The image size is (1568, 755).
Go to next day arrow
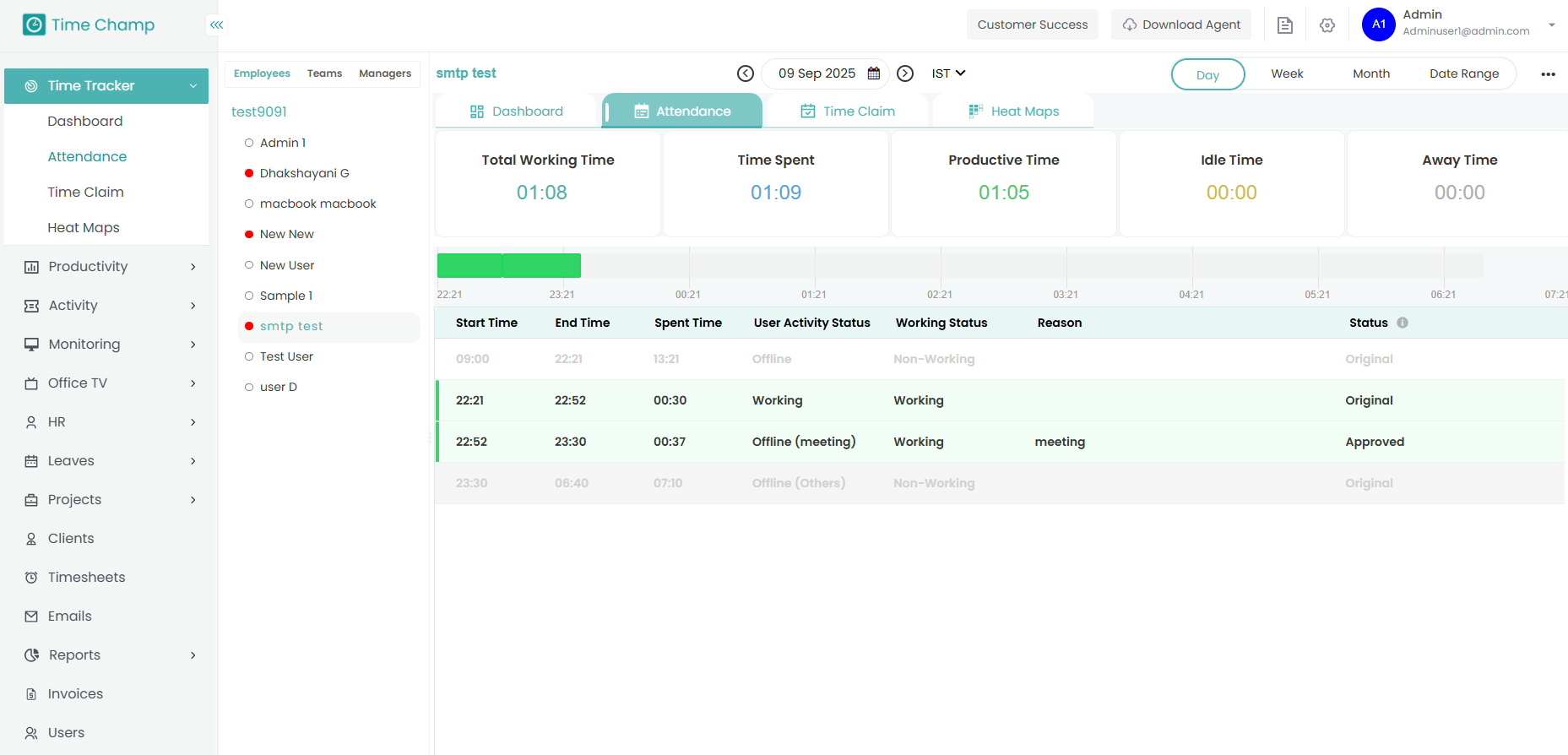[x=904, y=73]
